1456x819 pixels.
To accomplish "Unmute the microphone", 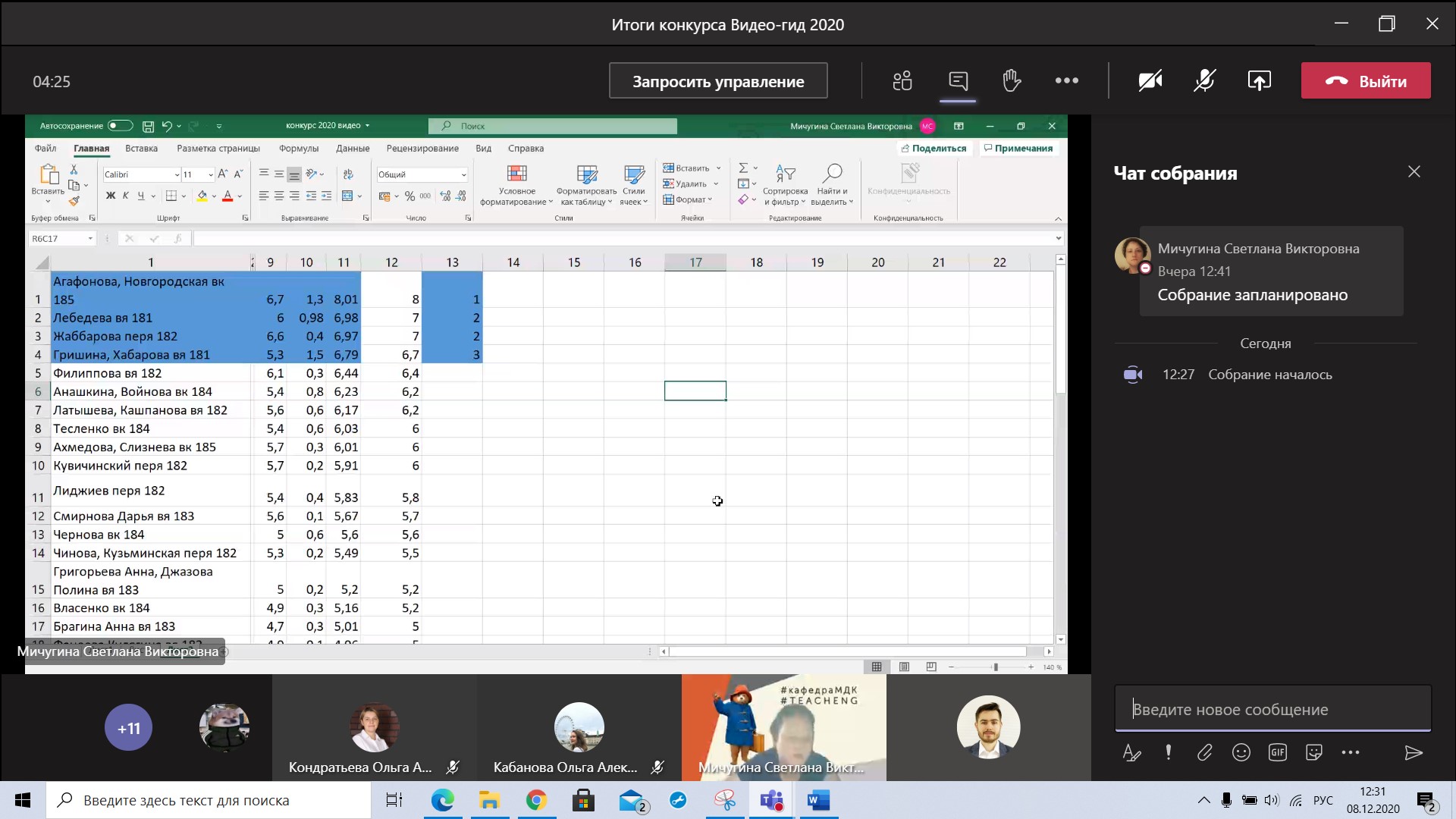I will pyautogui.click(x=1204, y=81).
